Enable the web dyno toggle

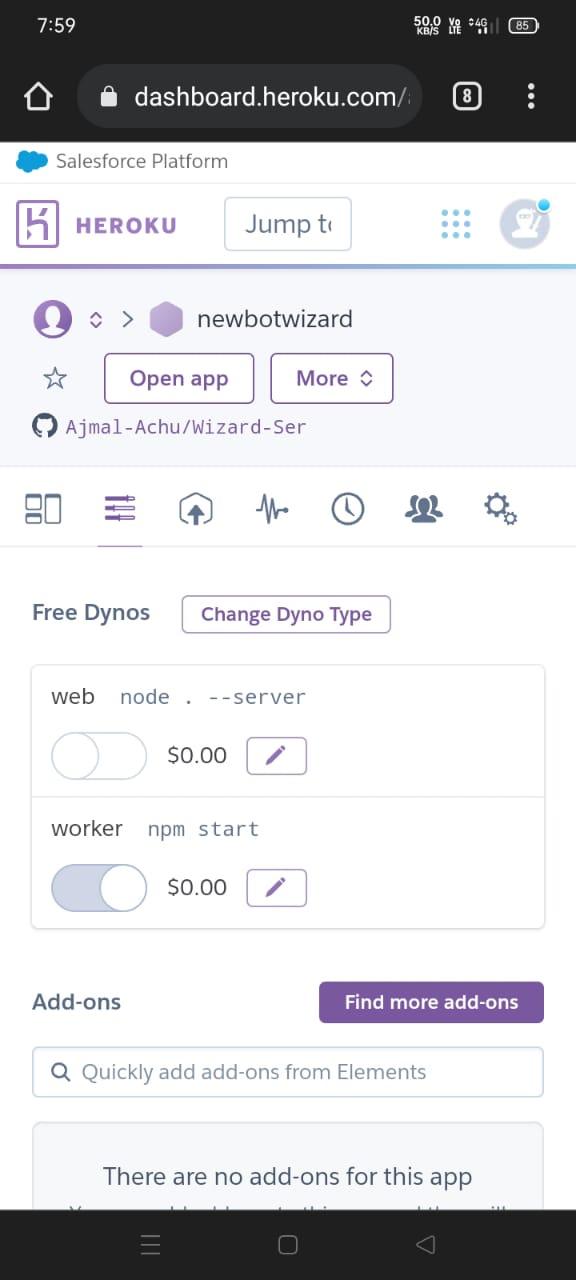[98, 756]
